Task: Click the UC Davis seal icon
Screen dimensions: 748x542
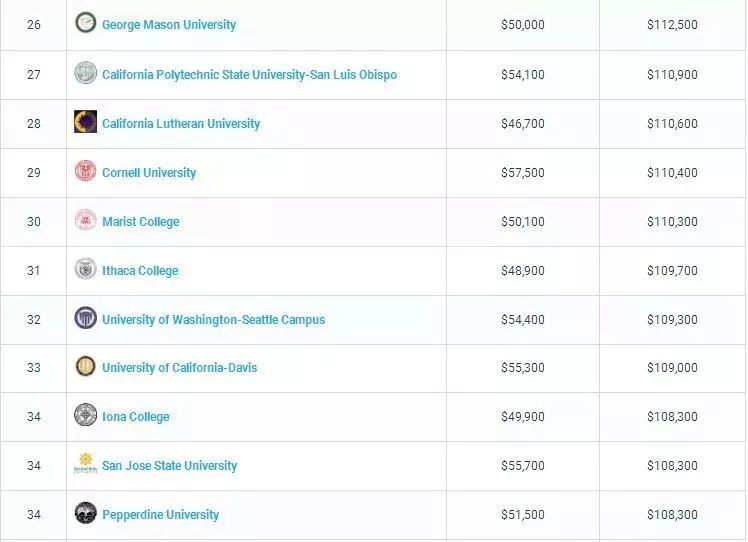Action: [x=86, y=366]
